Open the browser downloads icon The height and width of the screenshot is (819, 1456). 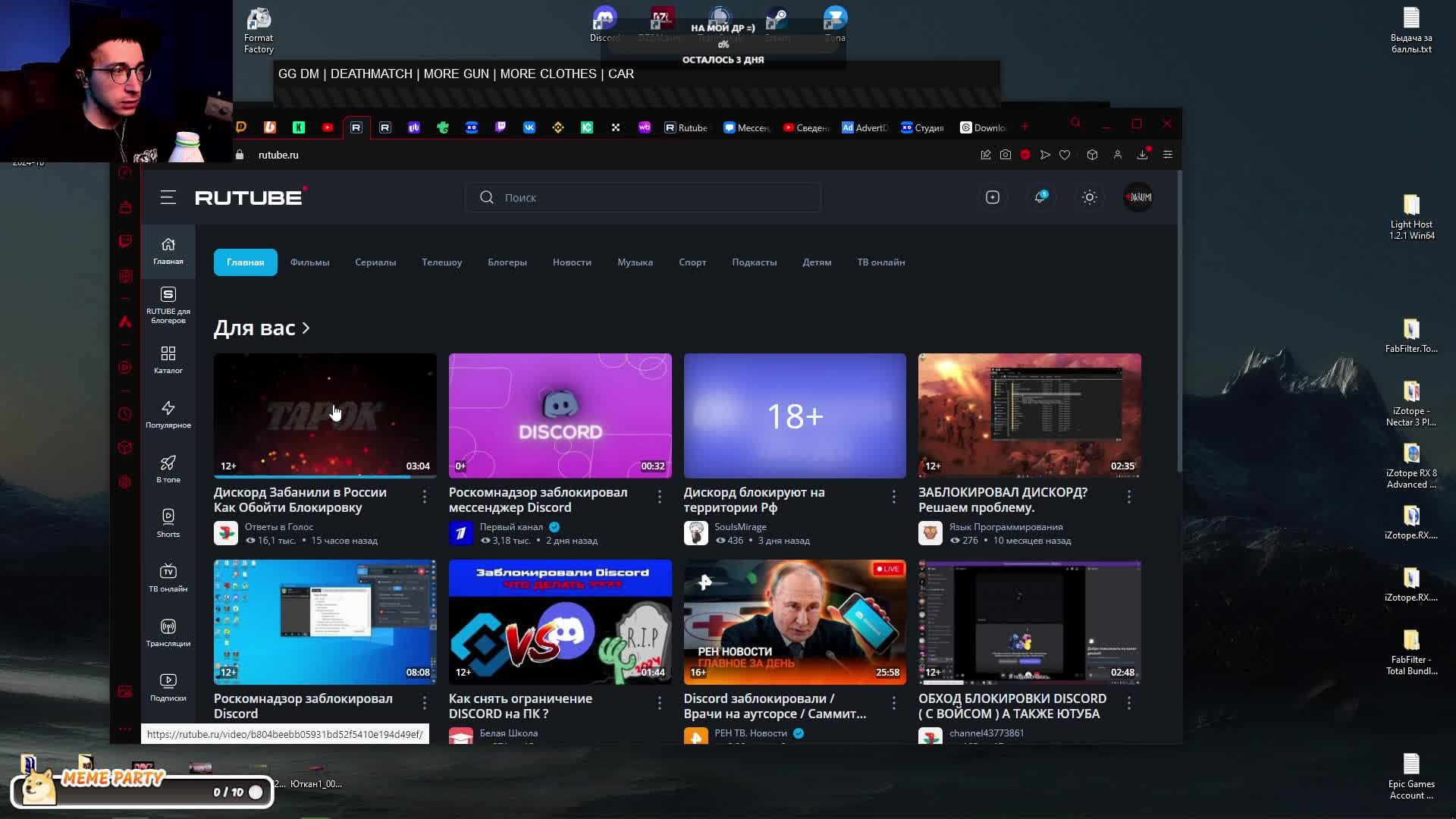[1143, 155]
